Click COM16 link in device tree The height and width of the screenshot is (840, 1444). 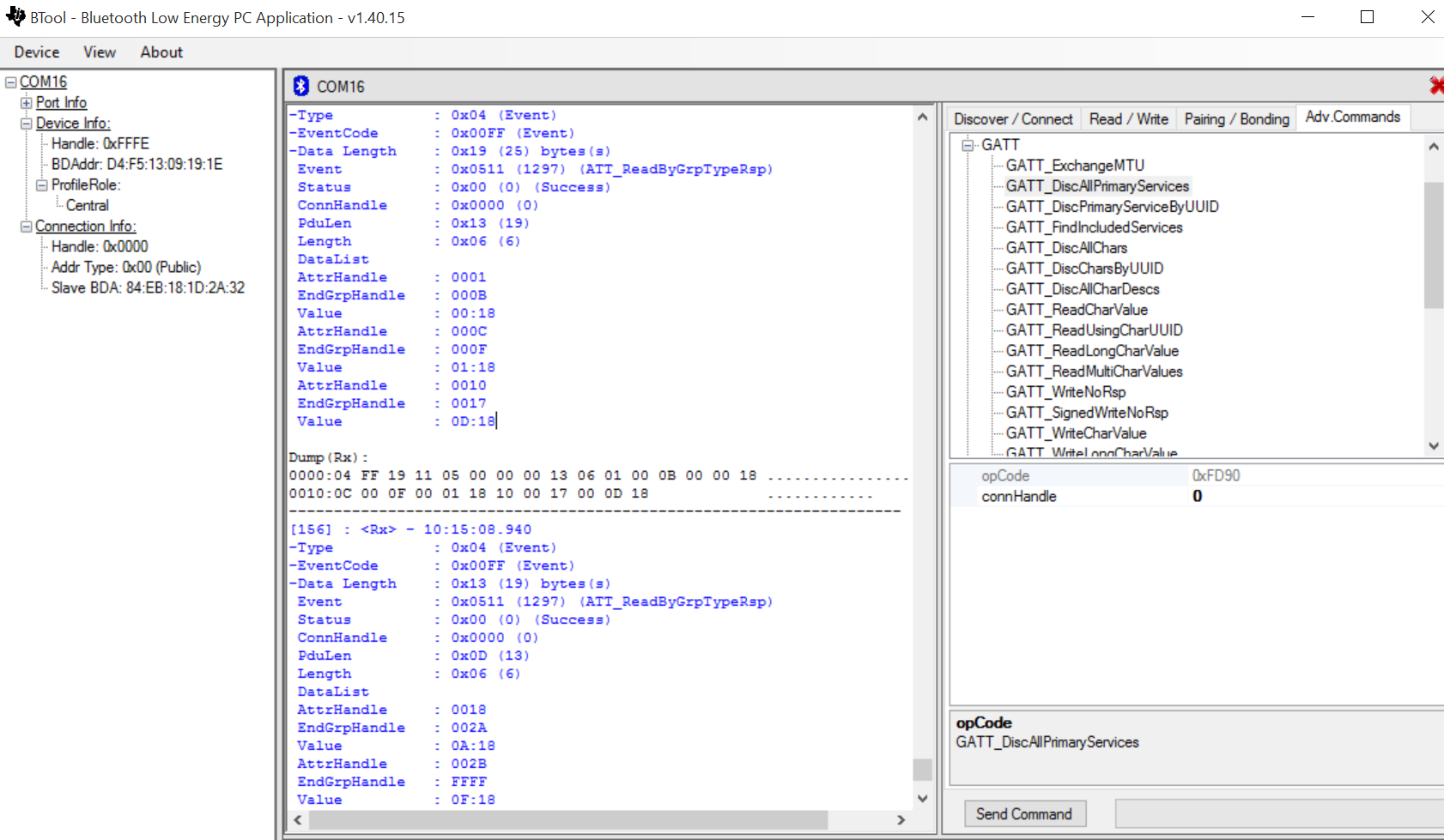click(x=43, y=82)
